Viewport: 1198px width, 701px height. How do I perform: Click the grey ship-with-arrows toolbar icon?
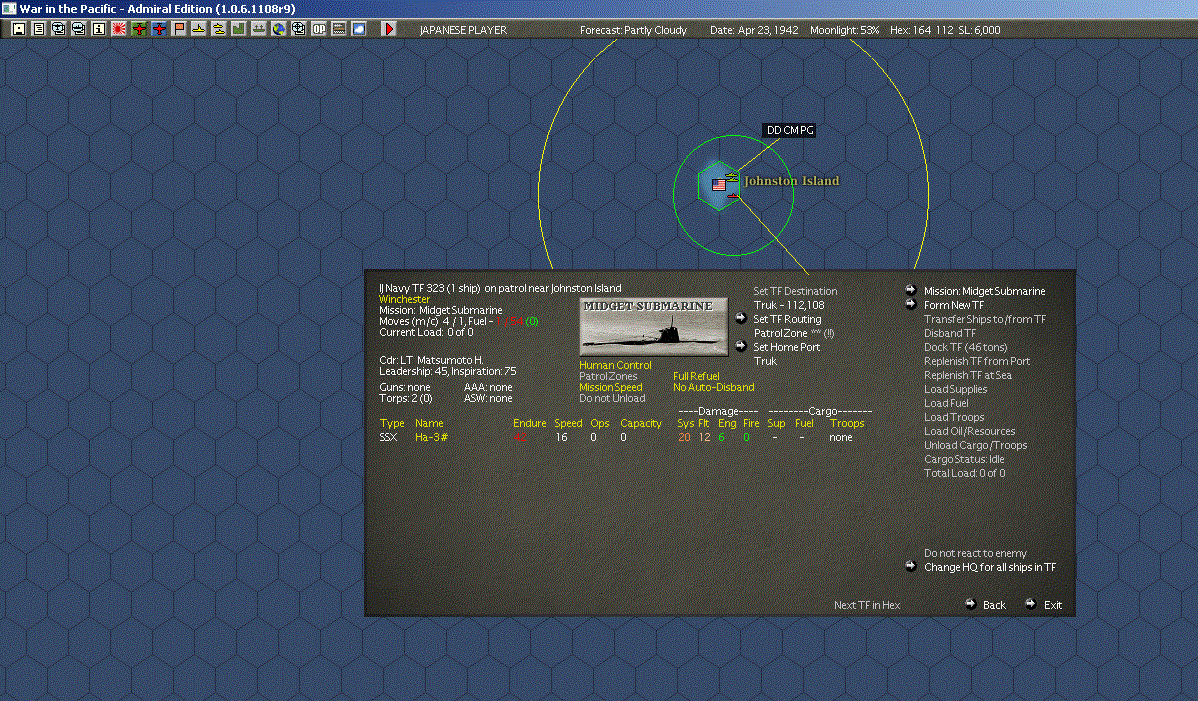pos(259,29)
